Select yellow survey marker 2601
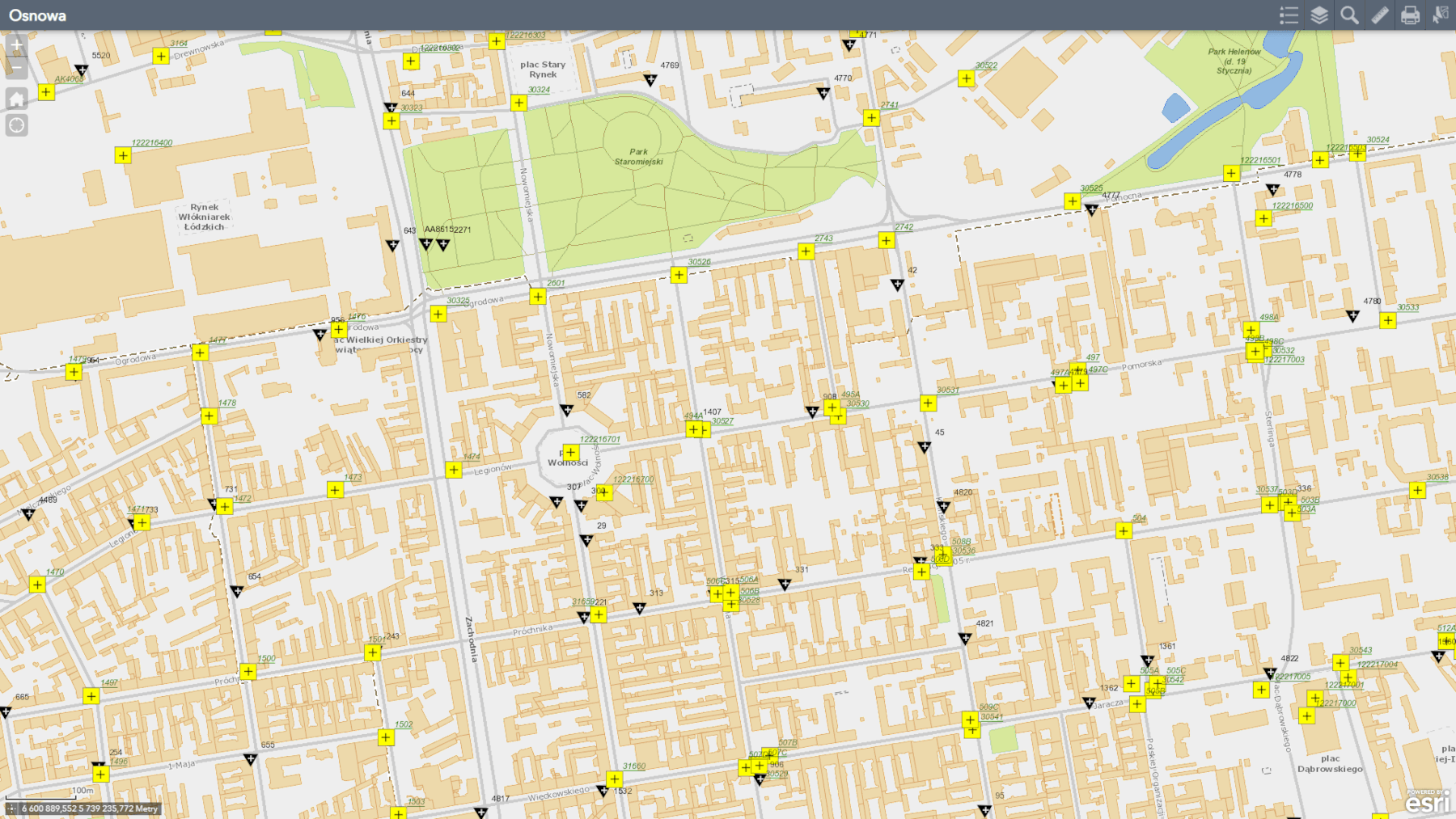 click(x=538, y=297)
